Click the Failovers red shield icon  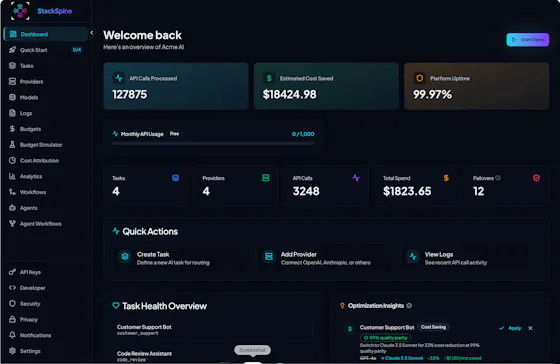click(x=536, y=178)
